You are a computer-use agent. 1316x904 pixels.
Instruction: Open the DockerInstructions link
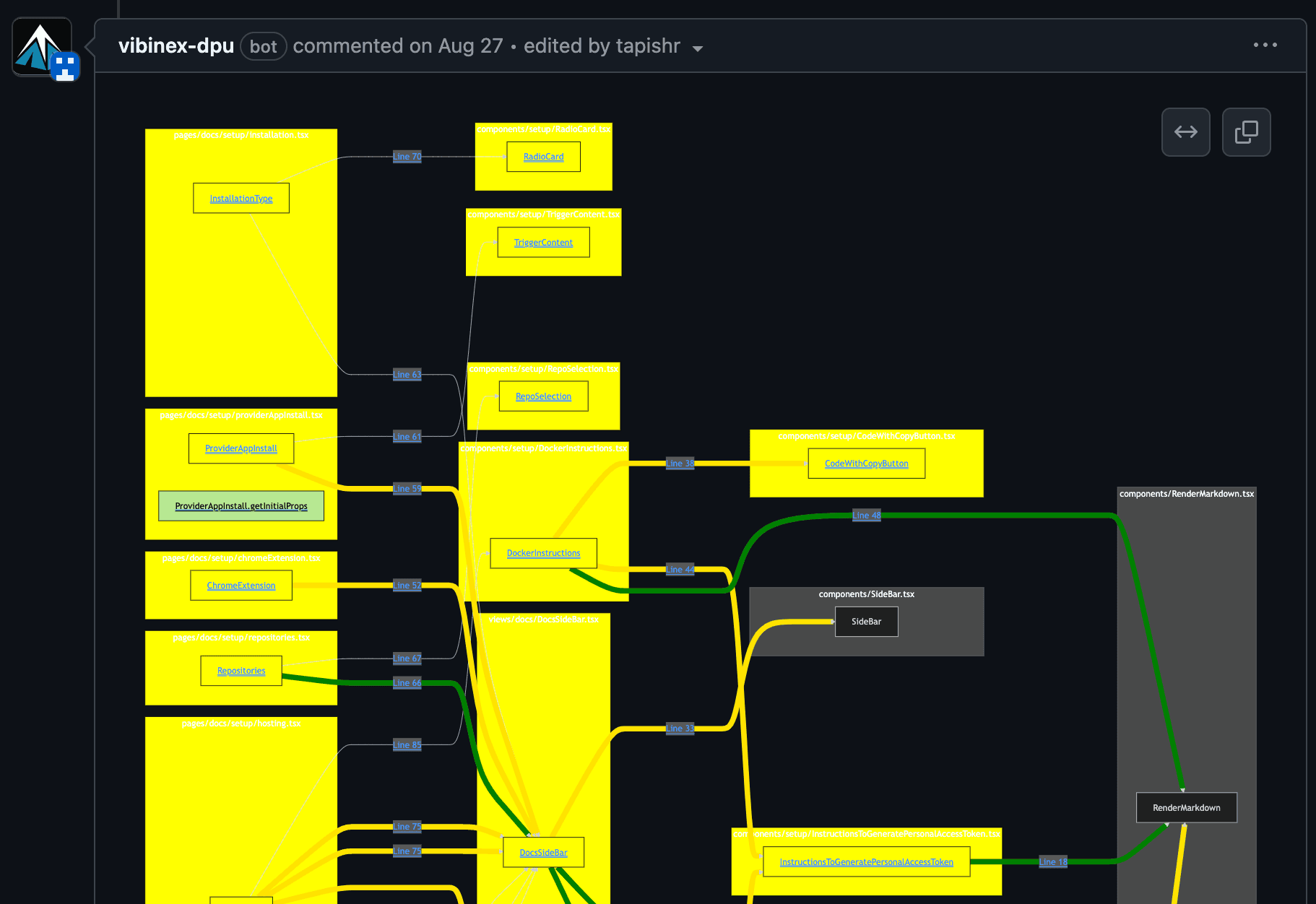click(543, 552)
